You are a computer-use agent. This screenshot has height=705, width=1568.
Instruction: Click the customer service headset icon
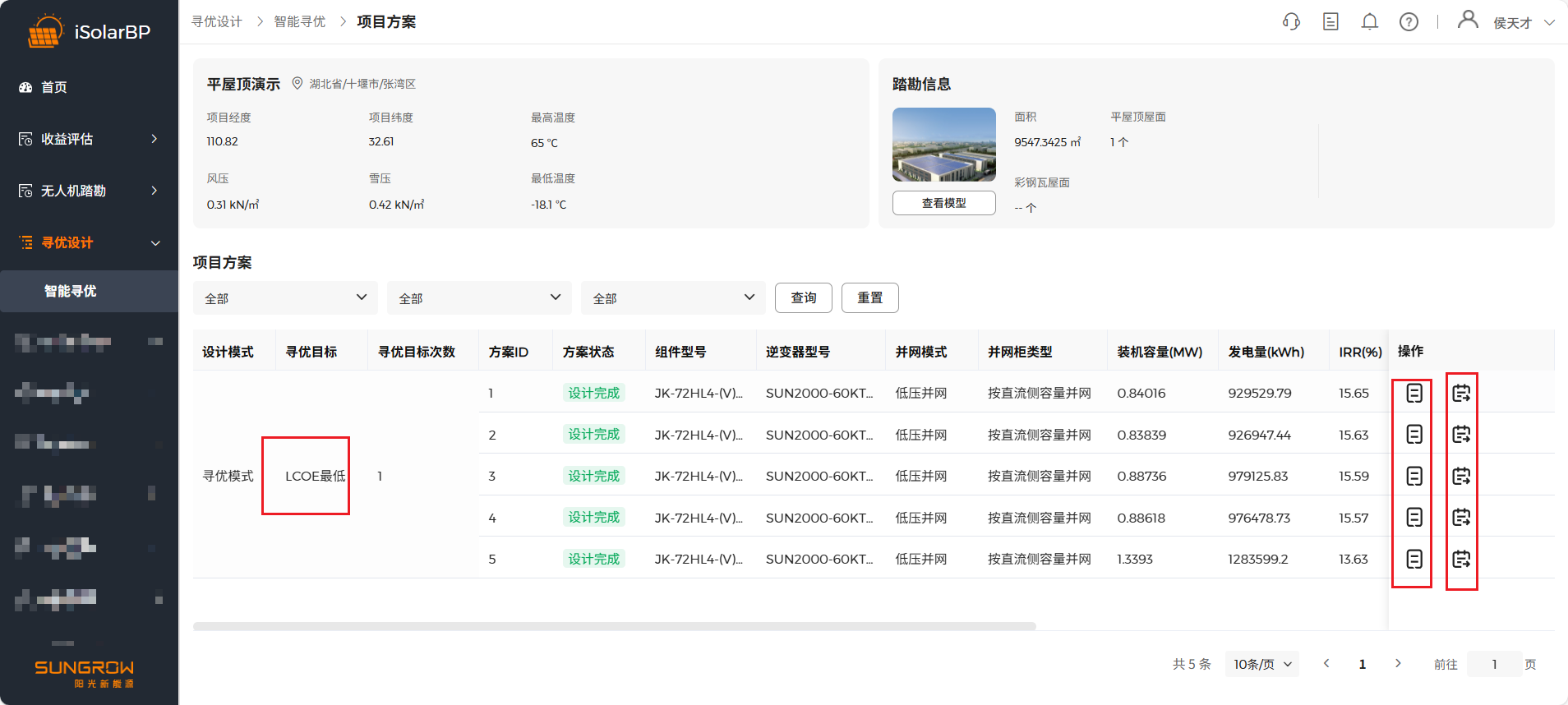(x=1291, y=22)
